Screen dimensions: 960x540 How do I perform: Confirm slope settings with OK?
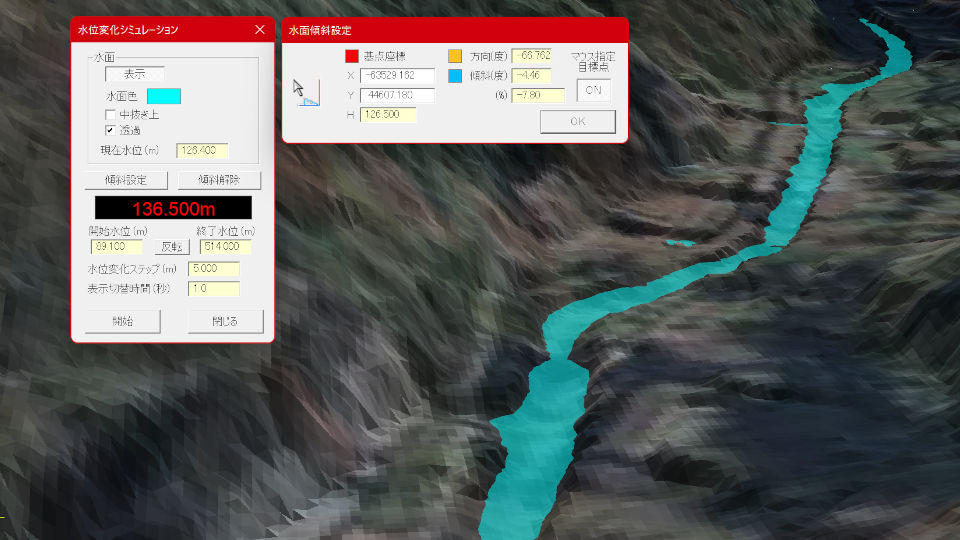[577, 122]
